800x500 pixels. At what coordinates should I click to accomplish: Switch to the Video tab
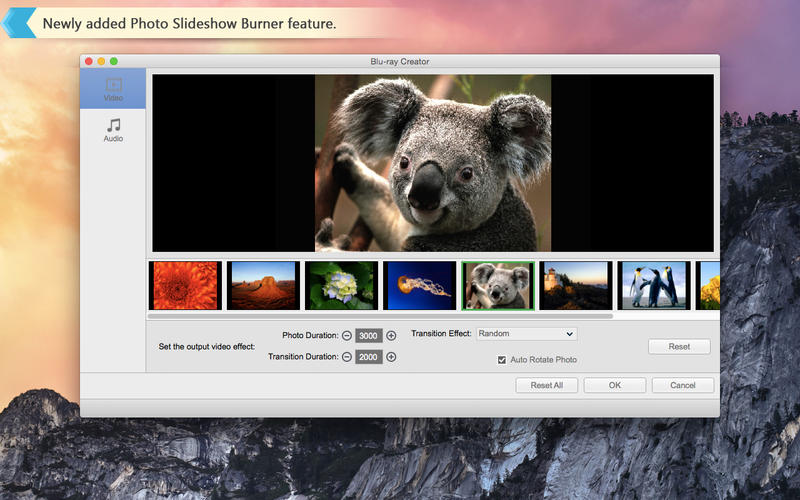click(113, 89)
